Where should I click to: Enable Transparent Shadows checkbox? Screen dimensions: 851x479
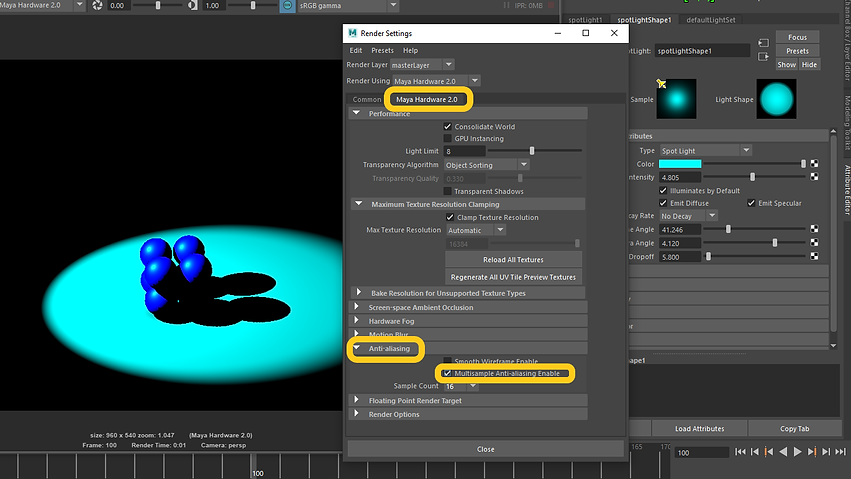[448, 191]
